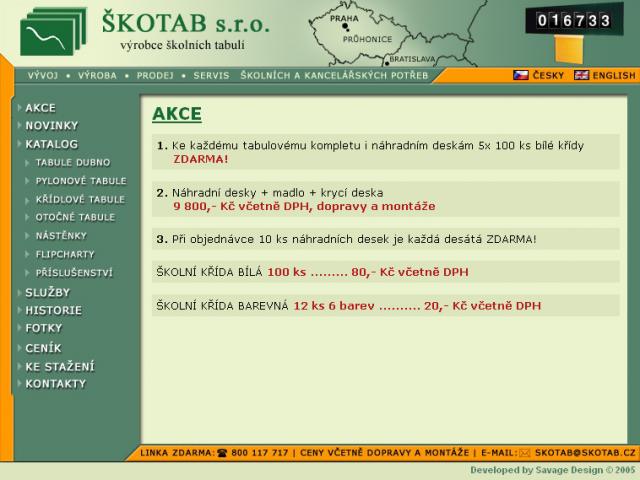Open the HISTORIE menu item
Image resolution: width=640 pixels, height=480 pixels.
coord(53,311)
